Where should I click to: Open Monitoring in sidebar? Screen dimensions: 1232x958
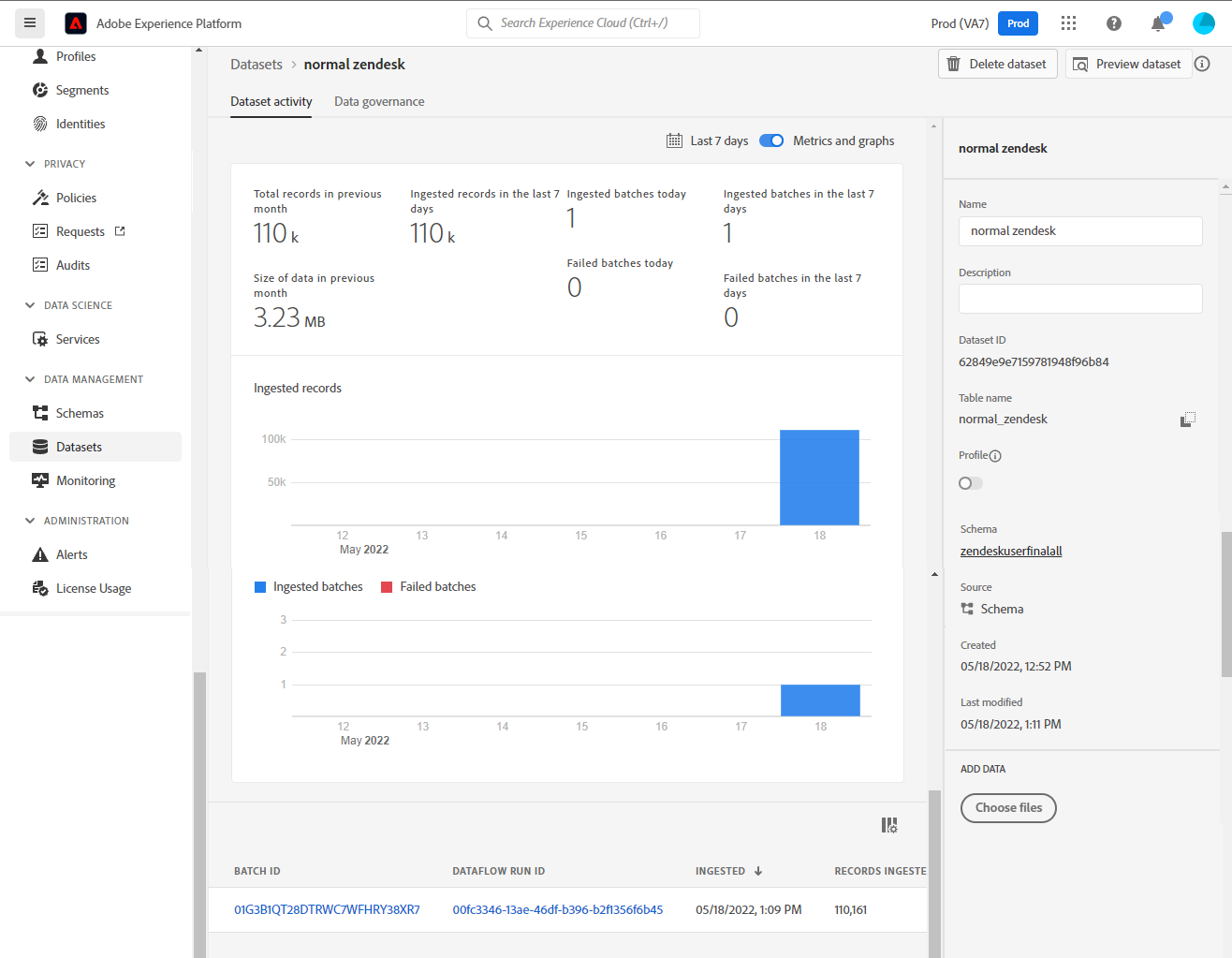click(x=85, y=480)
